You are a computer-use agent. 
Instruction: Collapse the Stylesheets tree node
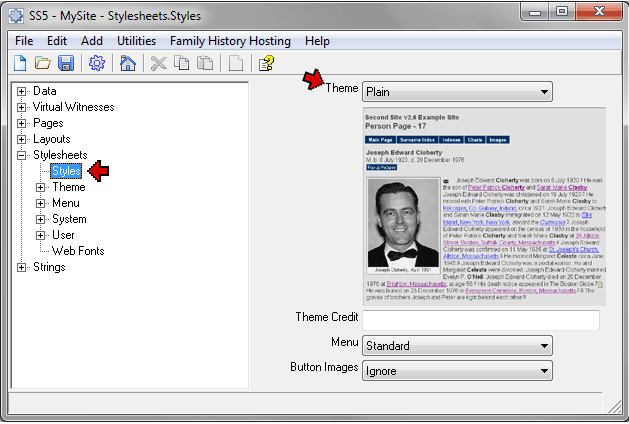(x=22, y=155)
